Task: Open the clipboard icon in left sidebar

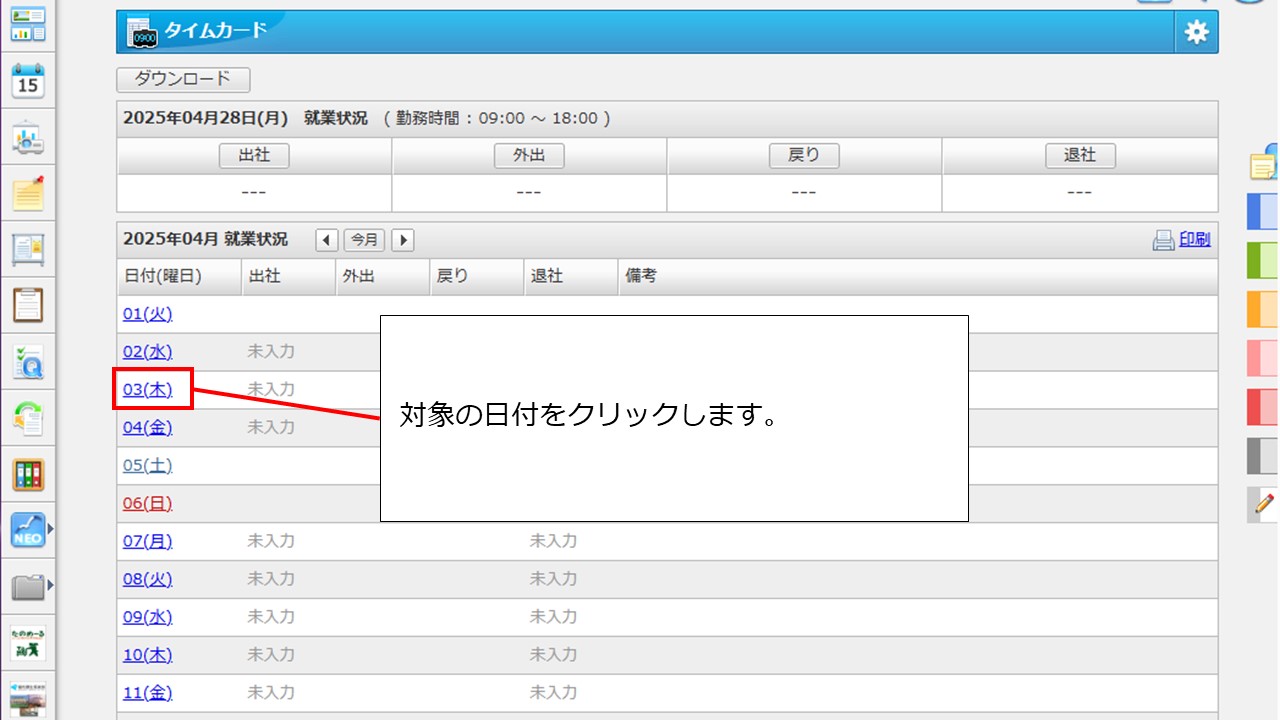Action: click(28, 304)
